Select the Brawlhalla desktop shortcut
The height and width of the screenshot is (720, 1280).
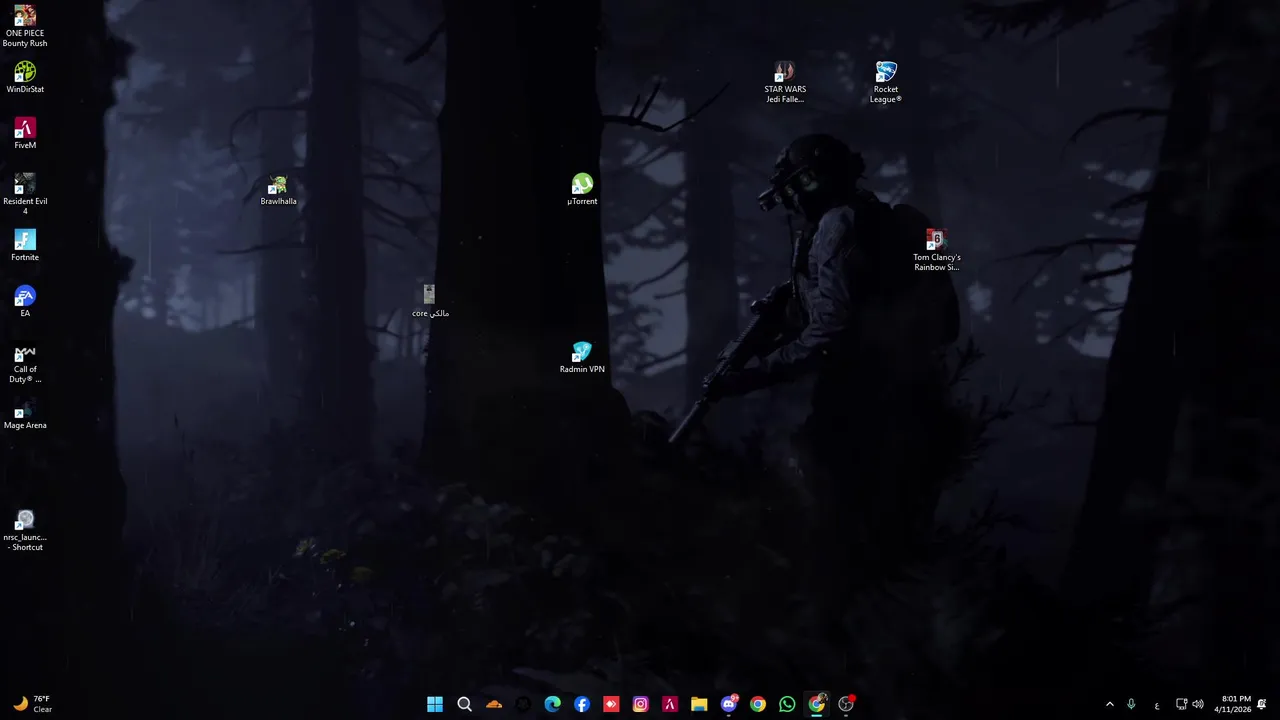pyautogui.click(x=278, y=189)
